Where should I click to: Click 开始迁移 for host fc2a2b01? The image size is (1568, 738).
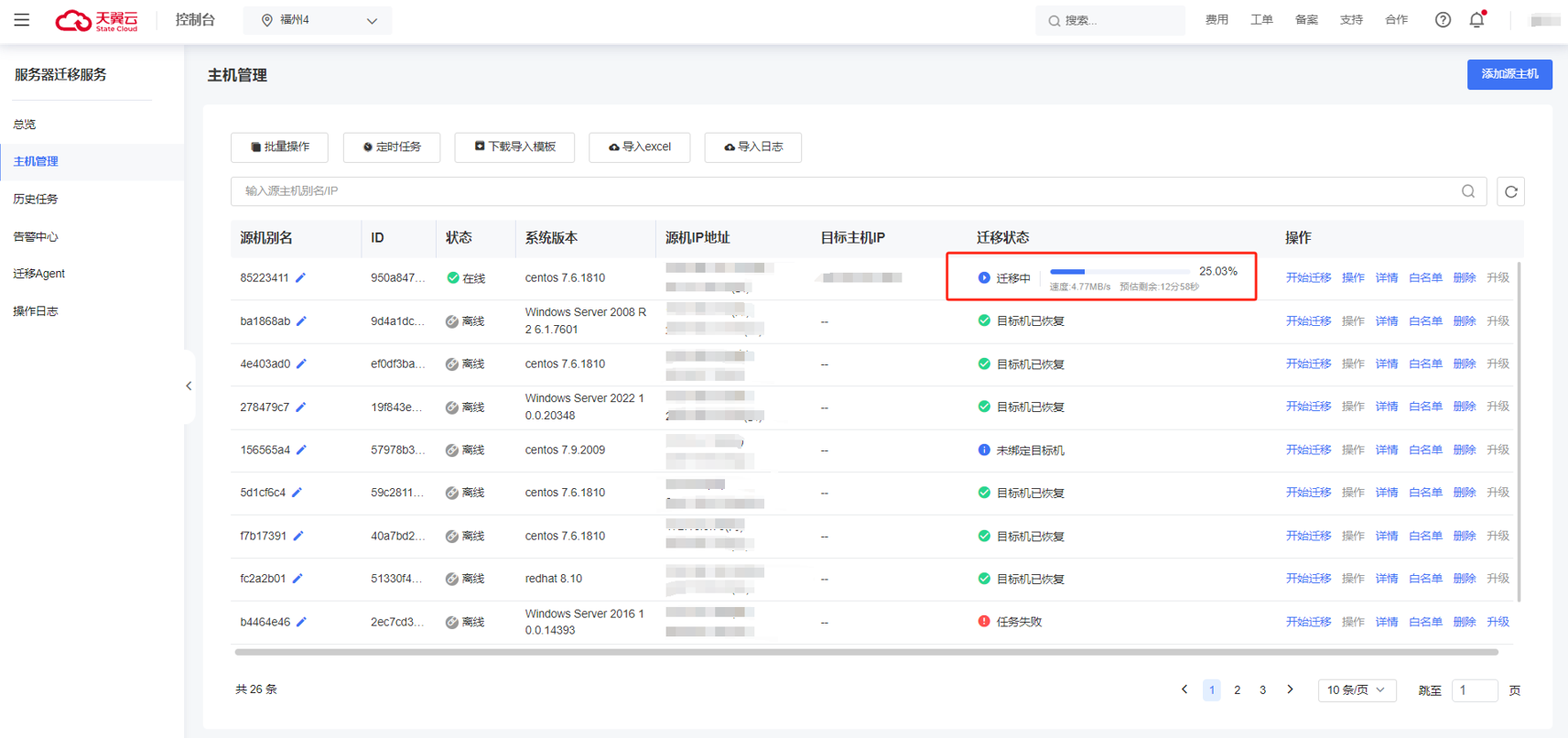(1308, 579)
